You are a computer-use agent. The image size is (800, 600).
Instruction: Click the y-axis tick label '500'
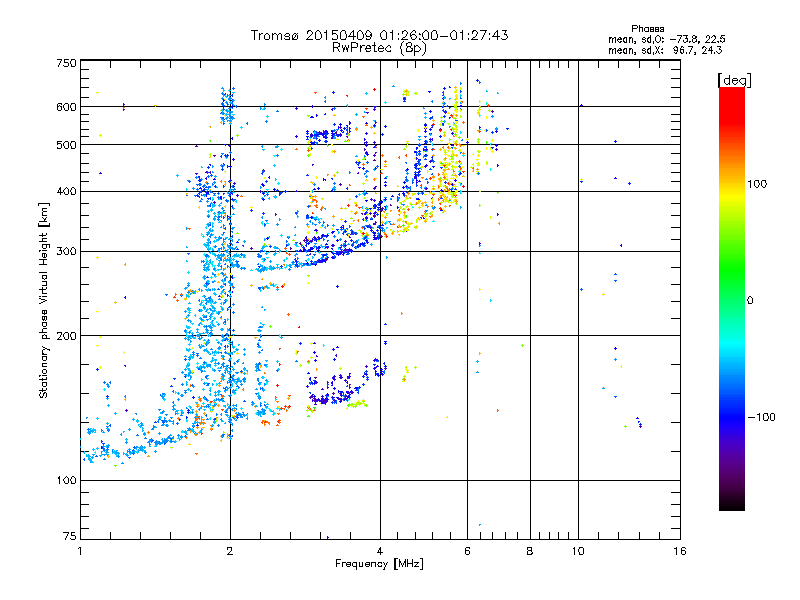click(66, 145)
